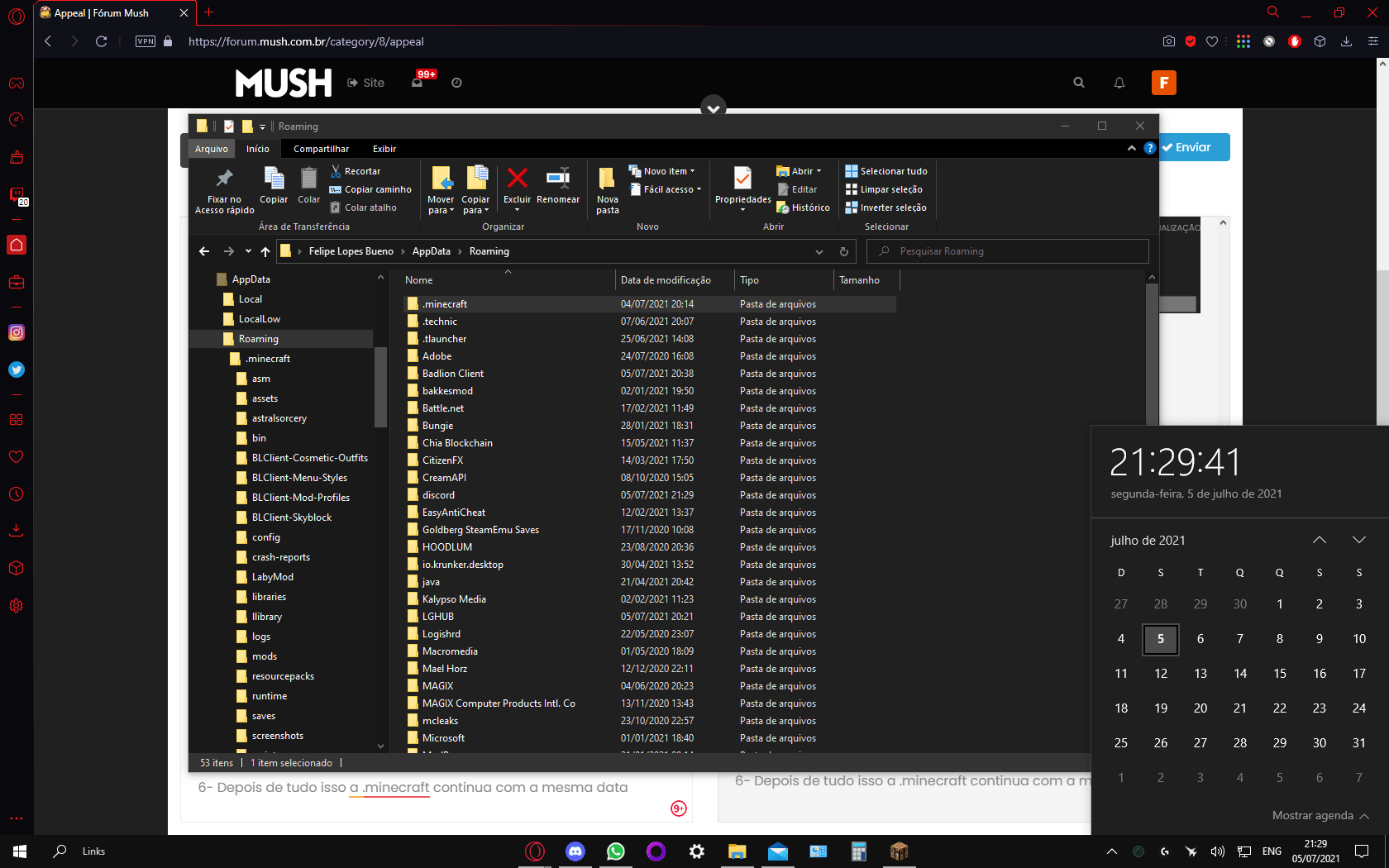This screenshot has width=1389, height=868.
Task: Show hidden system tray icons
Action: 1112,851
